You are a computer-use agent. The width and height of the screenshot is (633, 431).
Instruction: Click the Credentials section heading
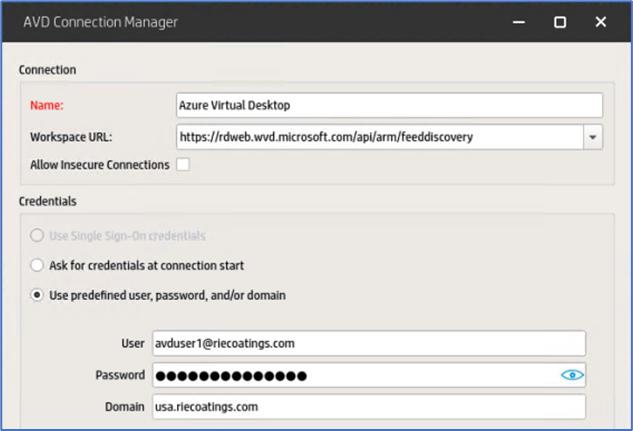48,201
